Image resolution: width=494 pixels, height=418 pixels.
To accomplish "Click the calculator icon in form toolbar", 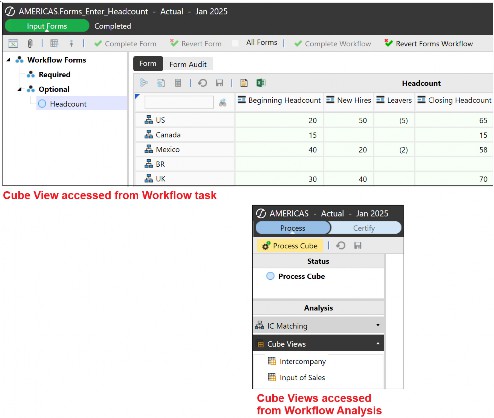I will (178, 83).
